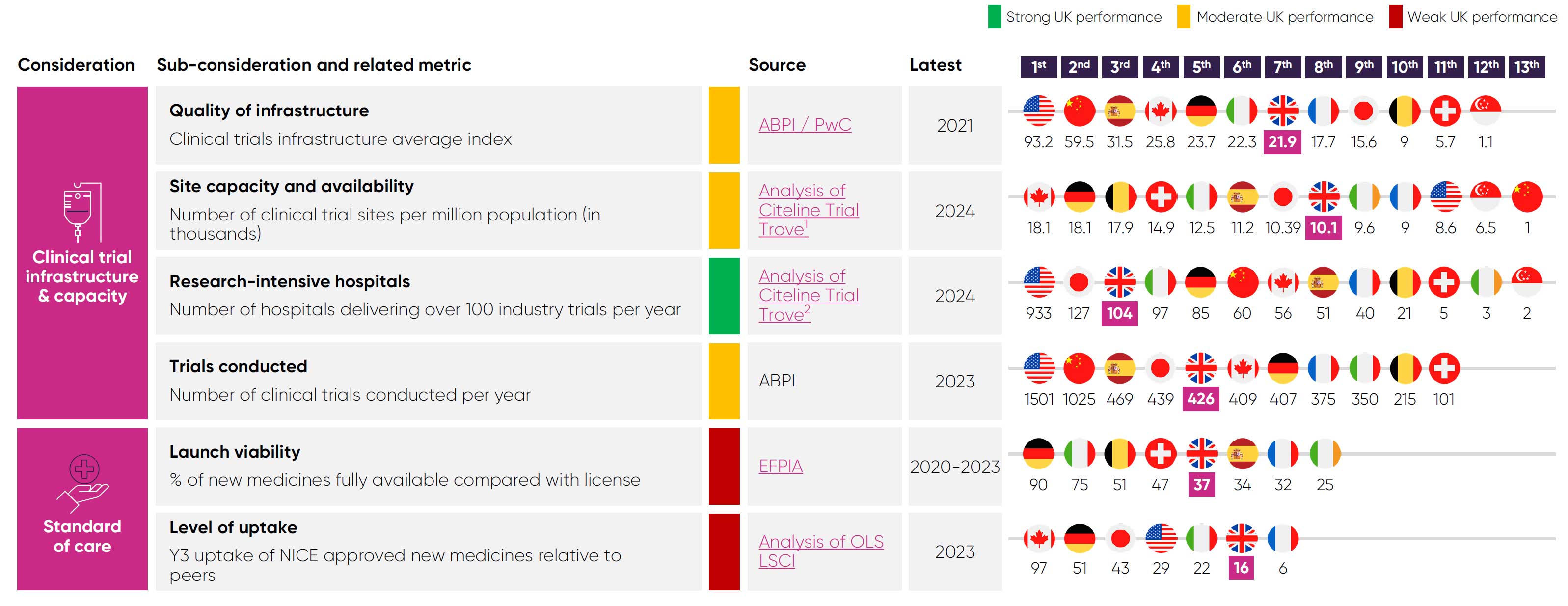Screen dimensions: 1568x606
Task: Click the red Weak UK performance legend swatch
Action: point(1395,17)
